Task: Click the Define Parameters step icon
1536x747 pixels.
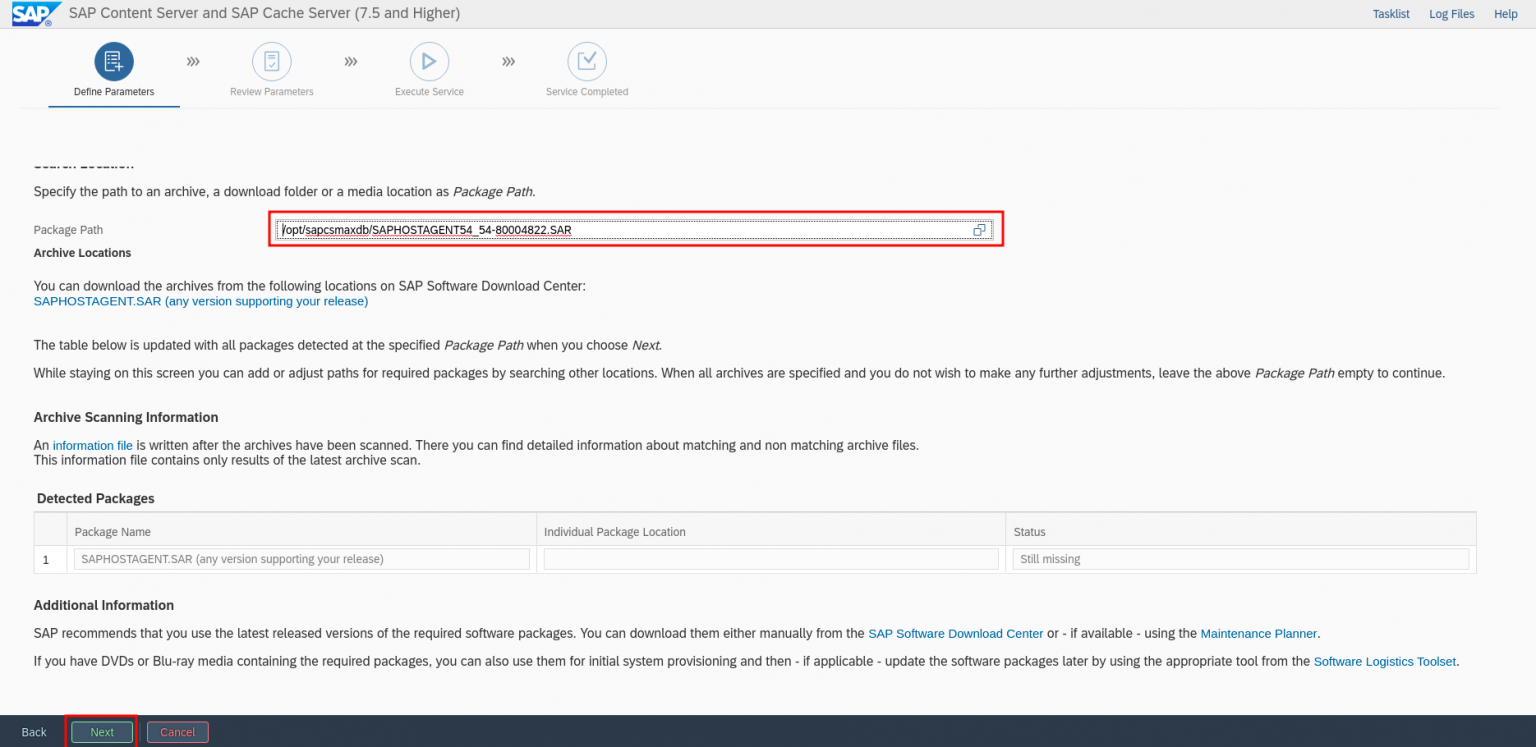Action: point(114,62)
